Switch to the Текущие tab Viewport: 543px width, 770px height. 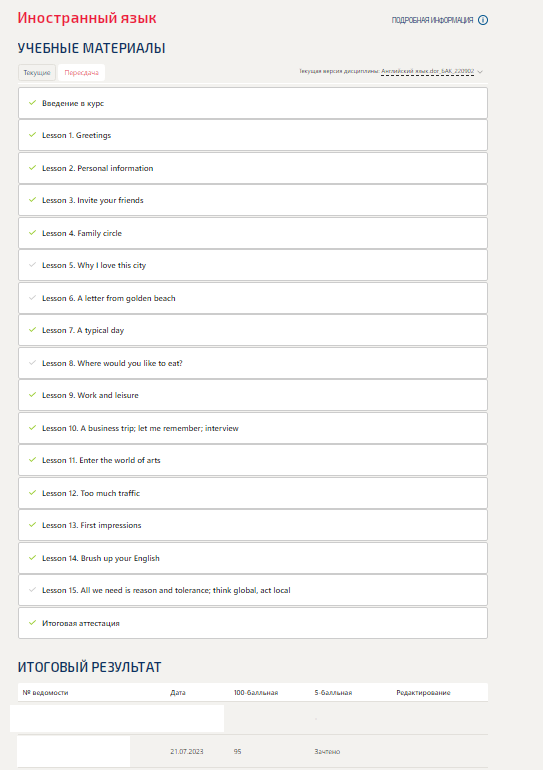coord(37,73)
